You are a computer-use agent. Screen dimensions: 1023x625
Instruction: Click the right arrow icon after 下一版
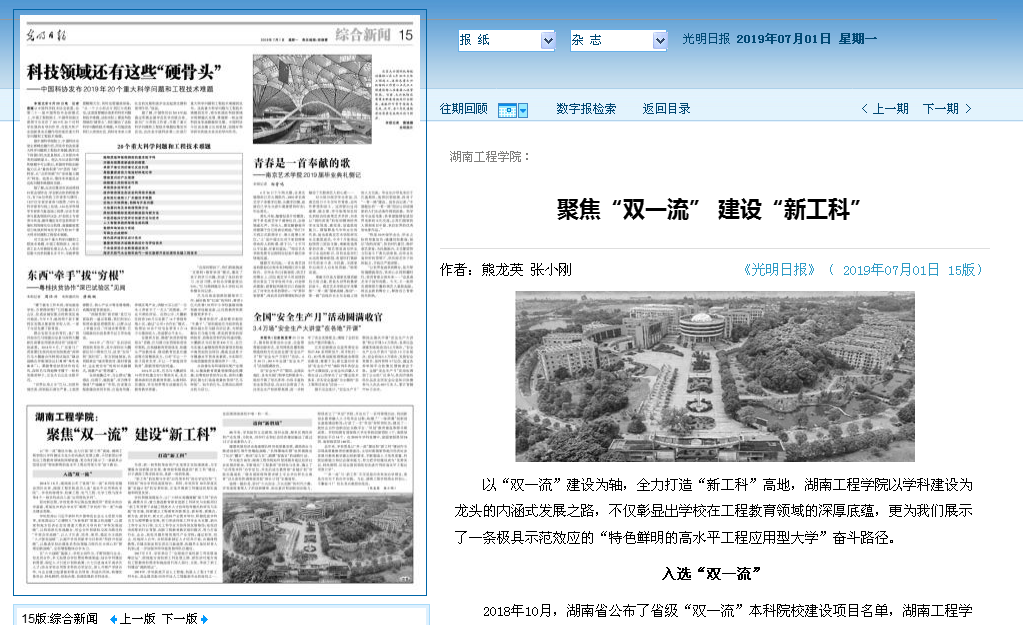[x=204, y=618]
